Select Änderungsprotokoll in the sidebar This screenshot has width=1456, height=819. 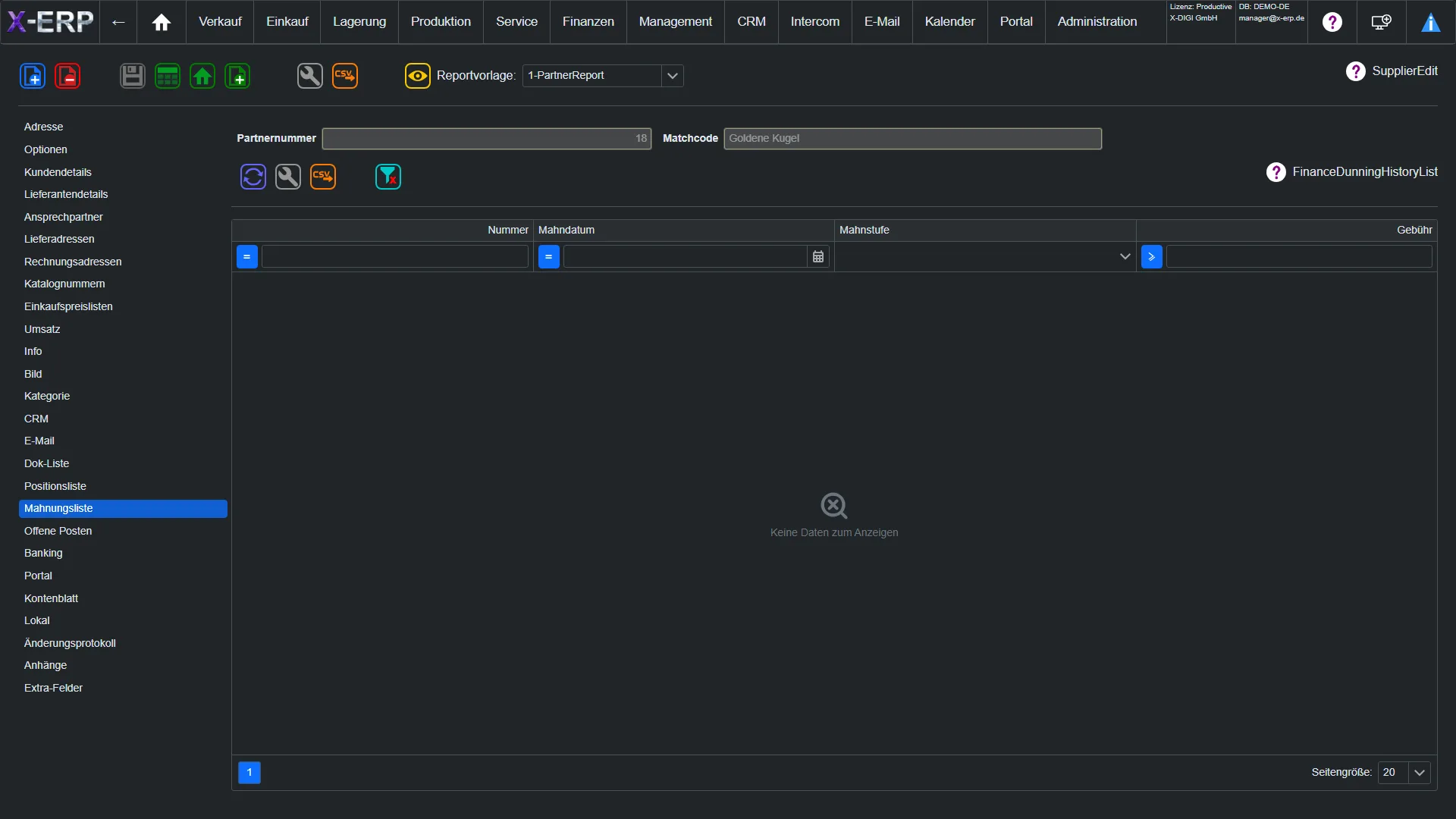tap(123, 643)
